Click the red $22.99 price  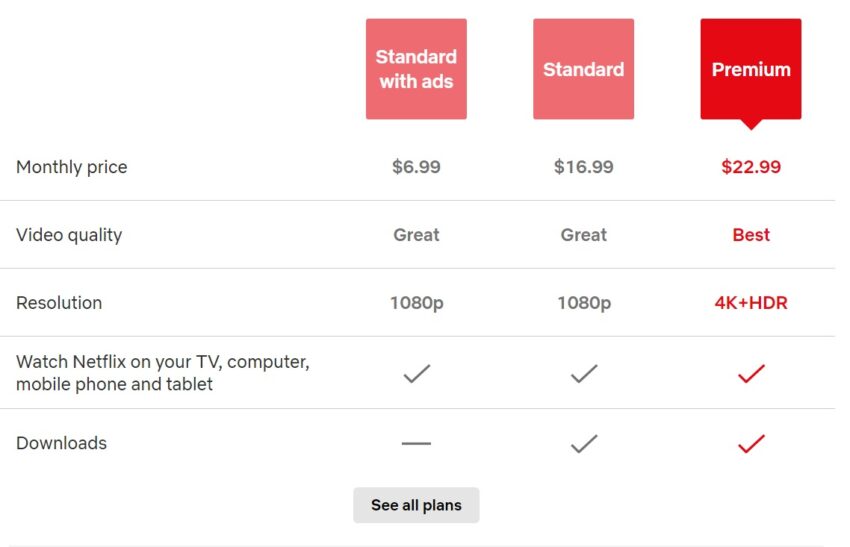coord(751,166)
